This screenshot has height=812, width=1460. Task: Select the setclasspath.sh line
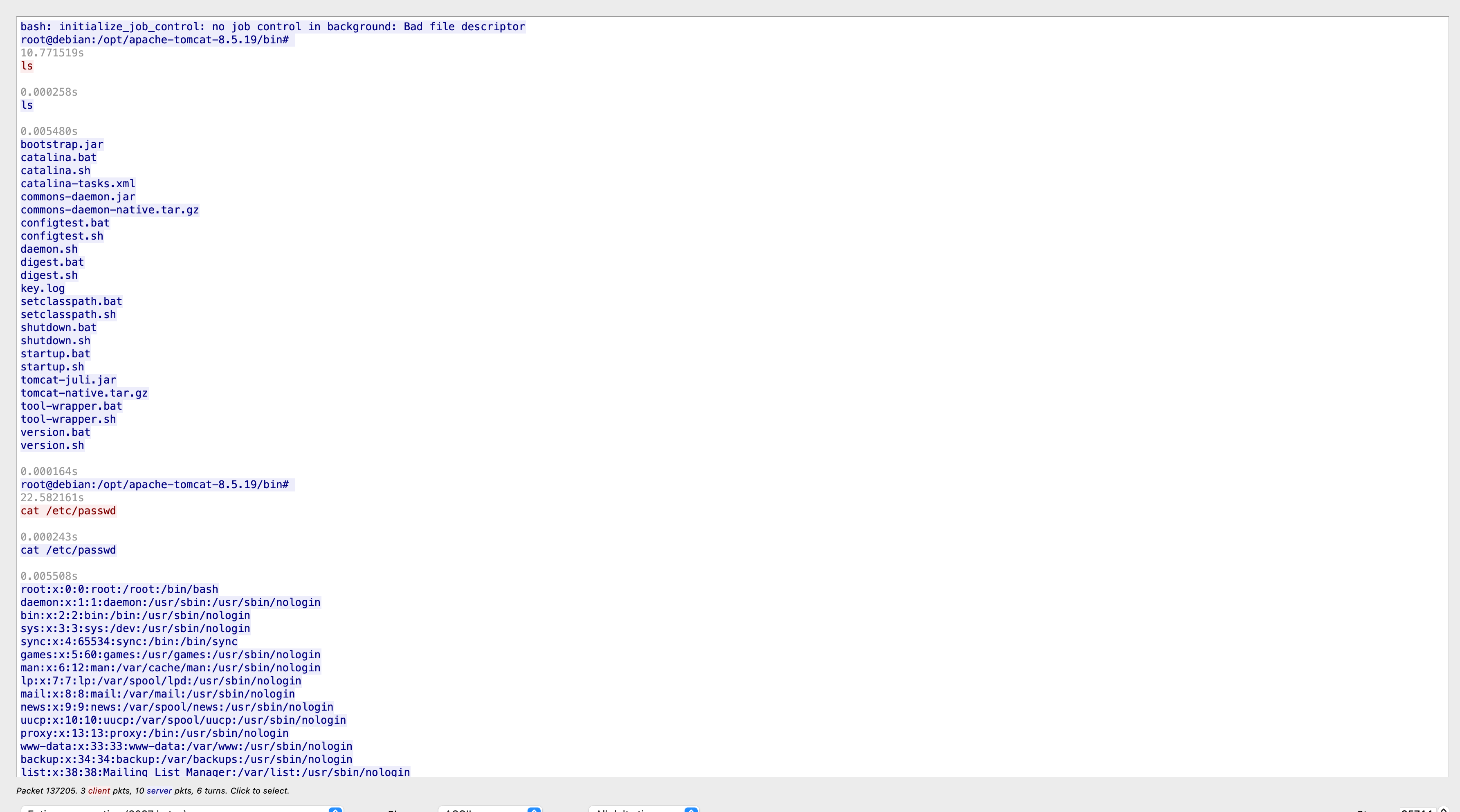tap(68, 314)
